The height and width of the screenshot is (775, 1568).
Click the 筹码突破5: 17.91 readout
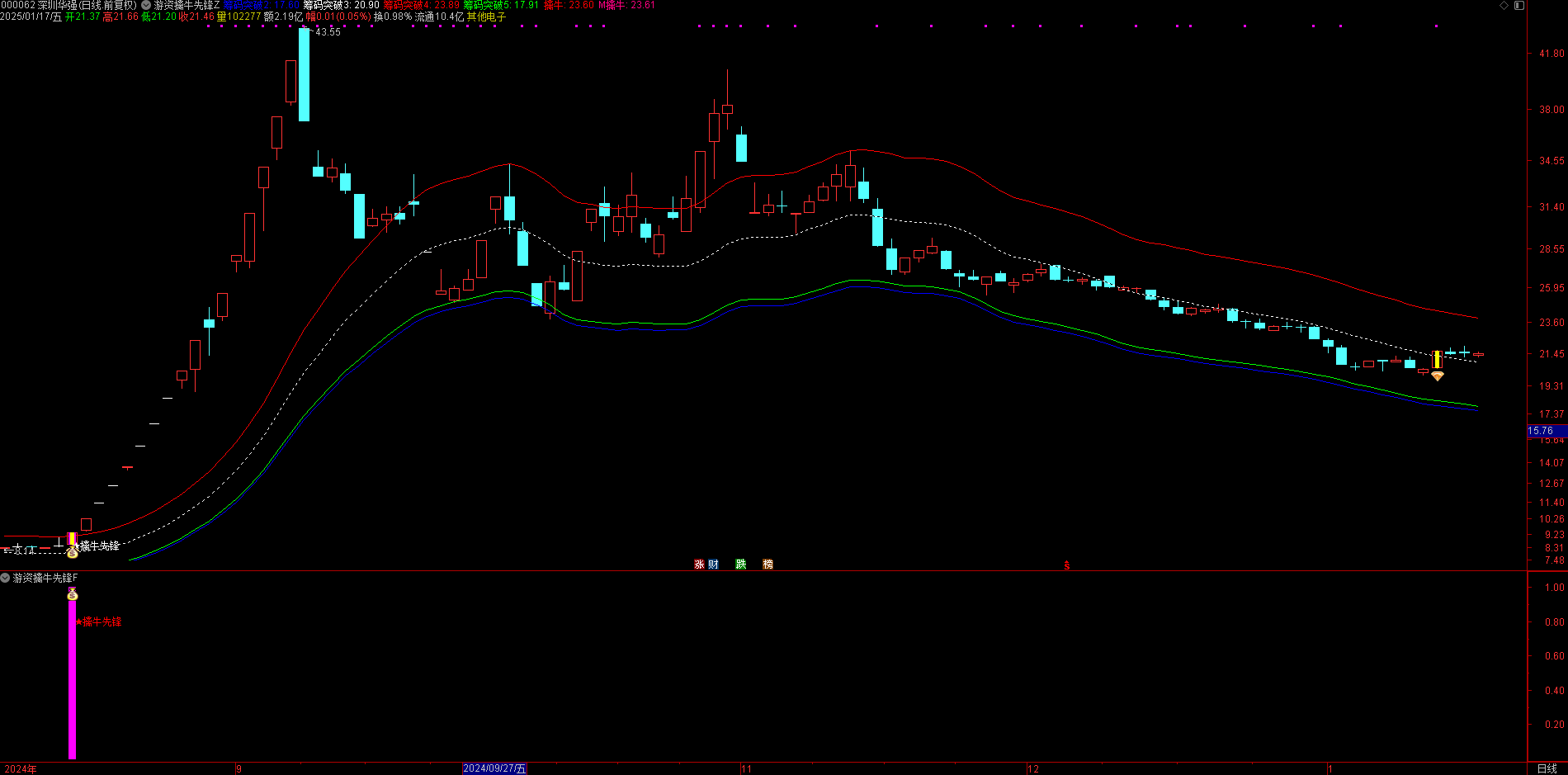(501, 5)
